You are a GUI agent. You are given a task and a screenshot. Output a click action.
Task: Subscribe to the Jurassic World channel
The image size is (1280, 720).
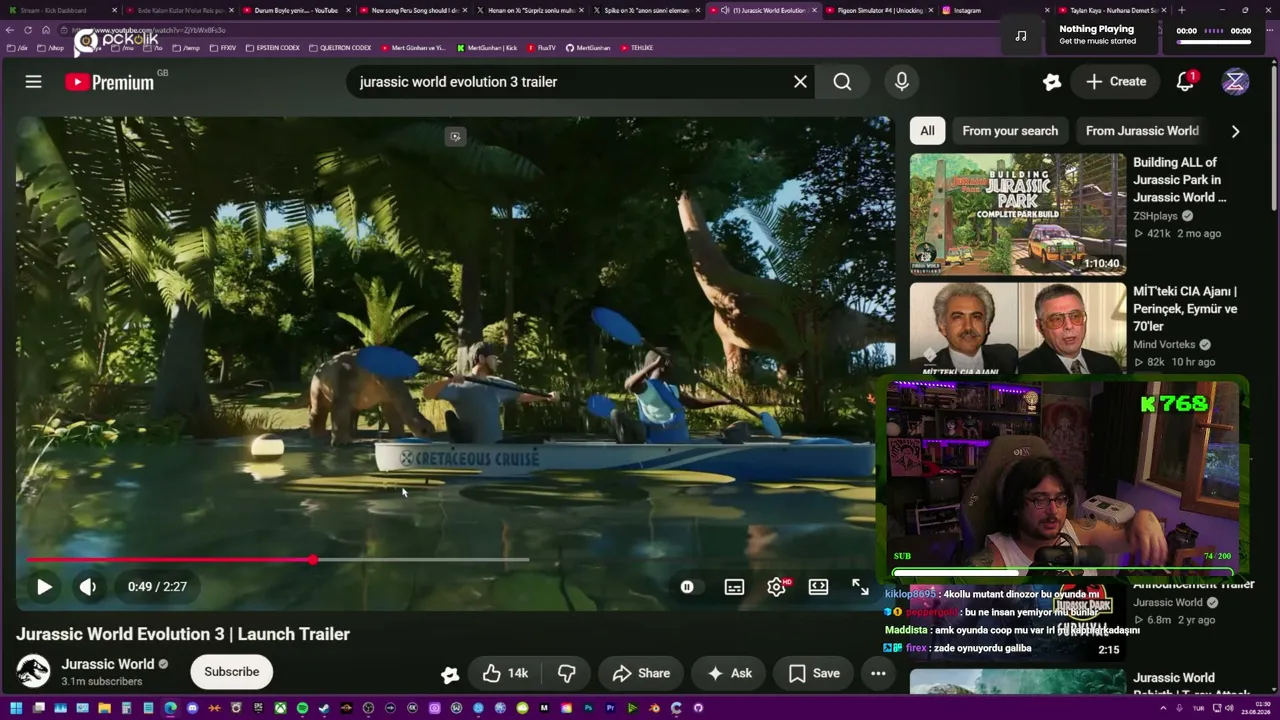click(232, 672)
